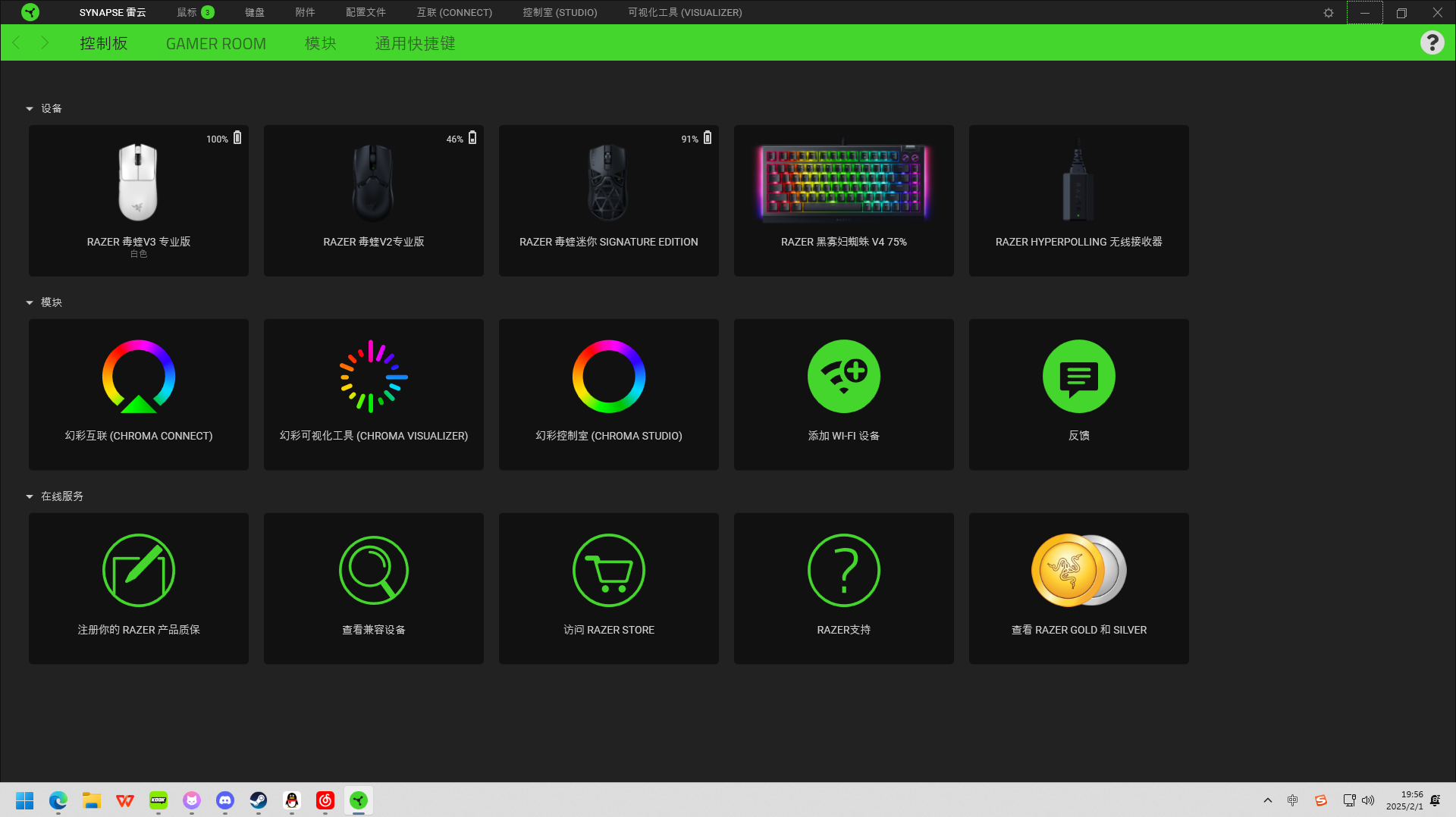Go forward with the right arrow

click(x=45, y=42)
